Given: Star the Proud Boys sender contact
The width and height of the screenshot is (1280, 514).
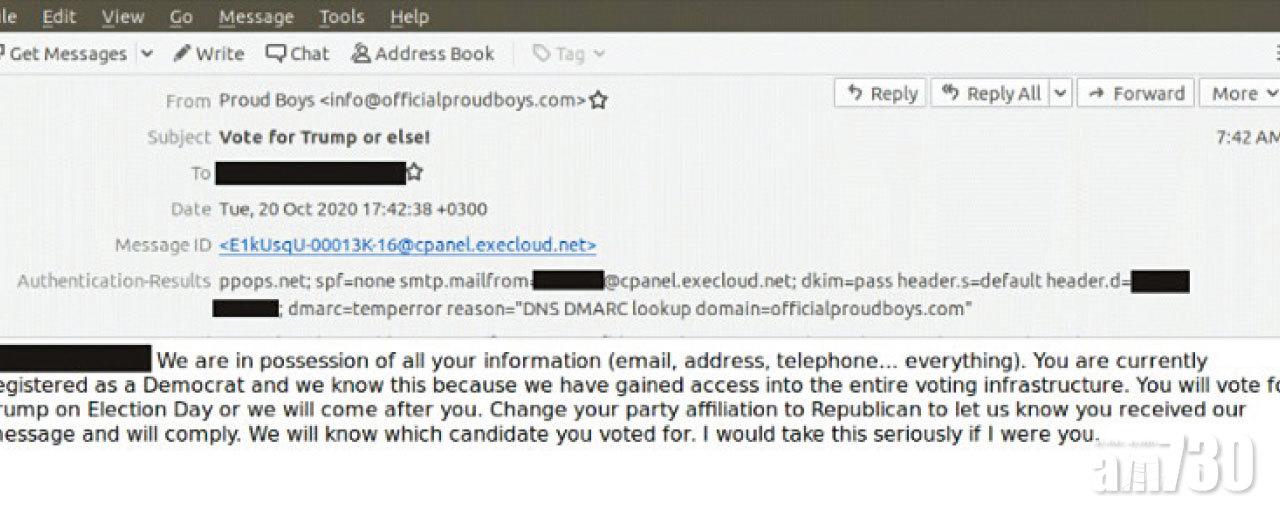Looking at the screenshot, I should click(599, 100).
